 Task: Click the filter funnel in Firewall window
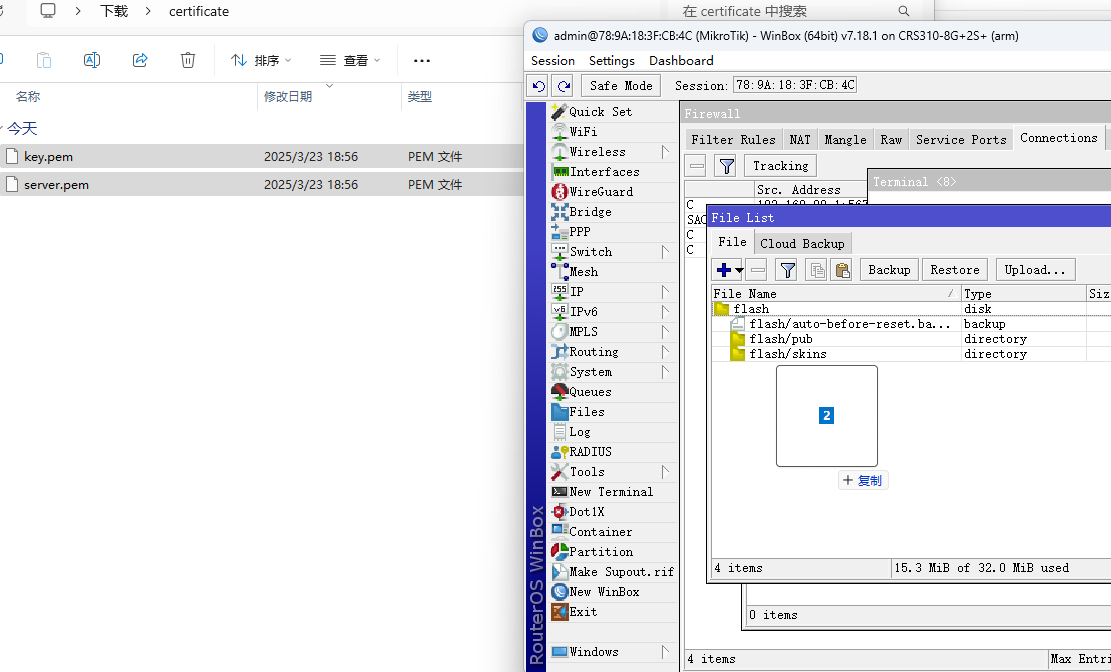coord(726,166)
